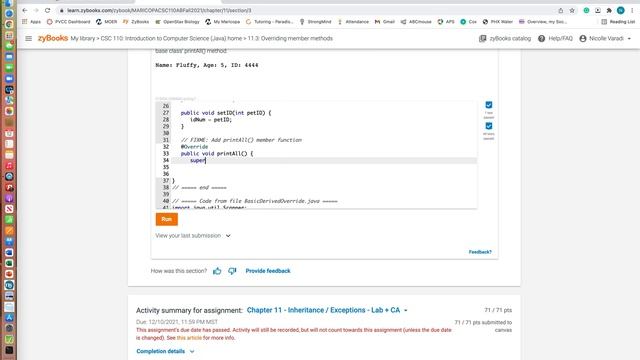Expand the Nicolle Varadi account menu
This screenshot has height=360, width=640.
pos(605,38)
